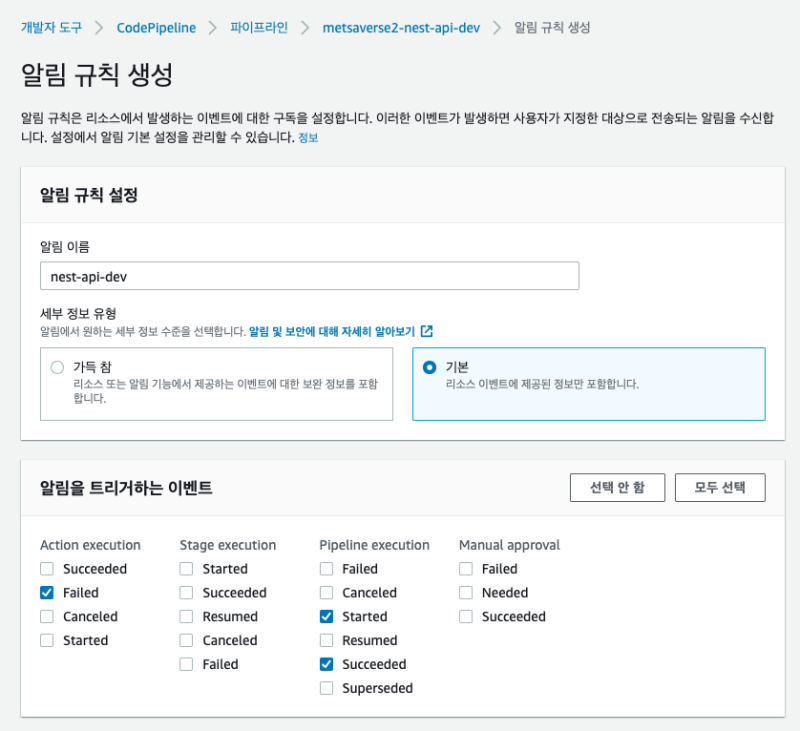Click the external link icon next to 자세히 알아보기
Image resolution: width=800 pixels, height=731 pixels.
point(427,332)
